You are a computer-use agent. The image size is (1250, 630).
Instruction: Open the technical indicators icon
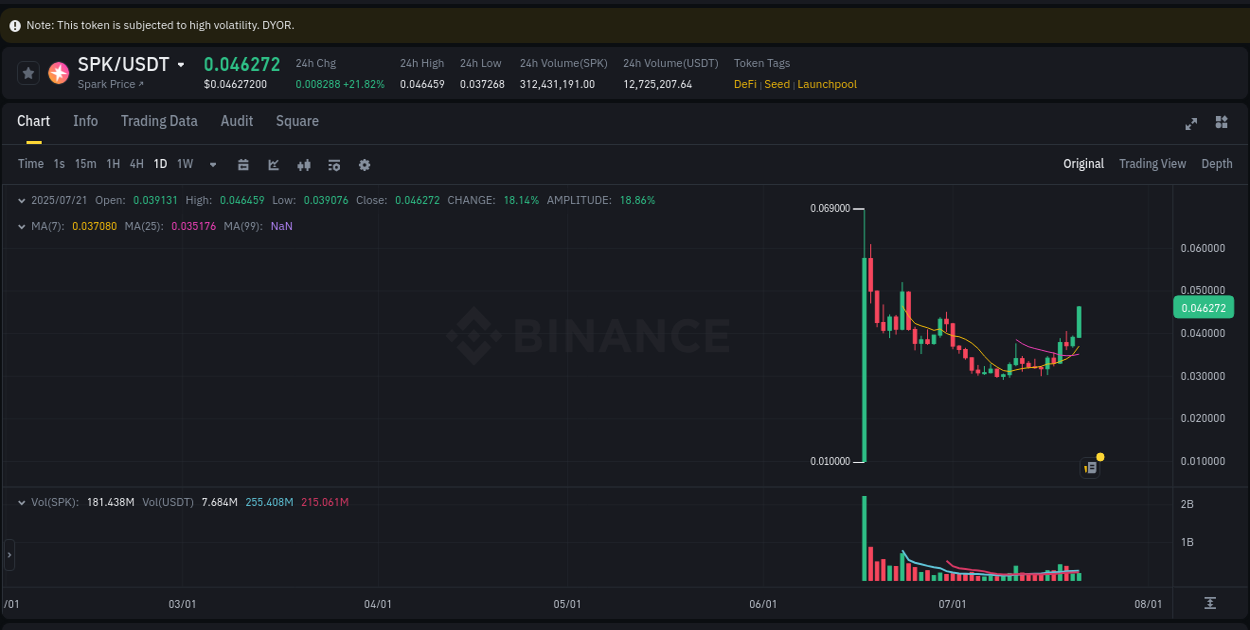click(x=334, y=164)
